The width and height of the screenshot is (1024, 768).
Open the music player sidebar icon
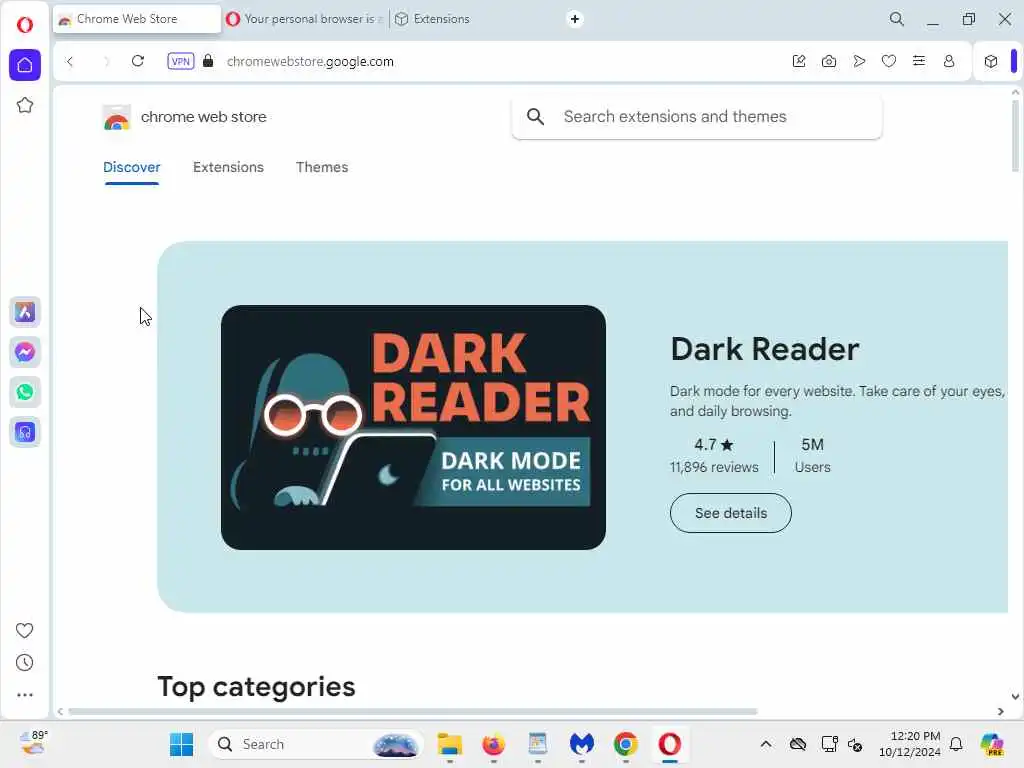point(25,432)
